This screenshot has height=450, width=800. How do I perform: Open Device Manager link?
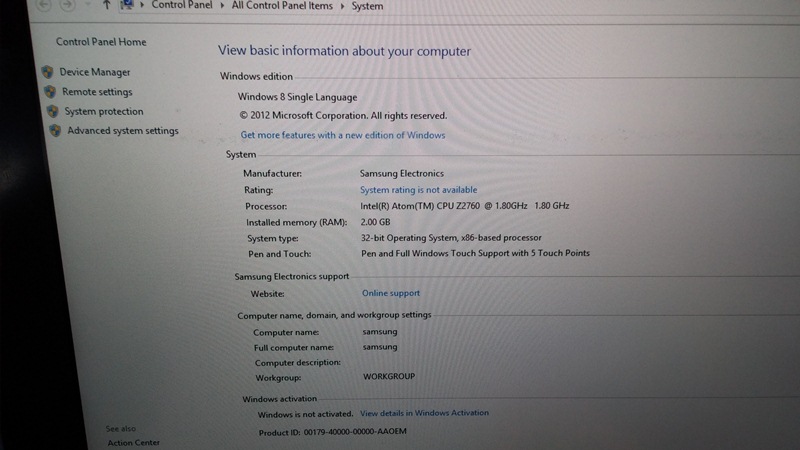pos(95,72)
